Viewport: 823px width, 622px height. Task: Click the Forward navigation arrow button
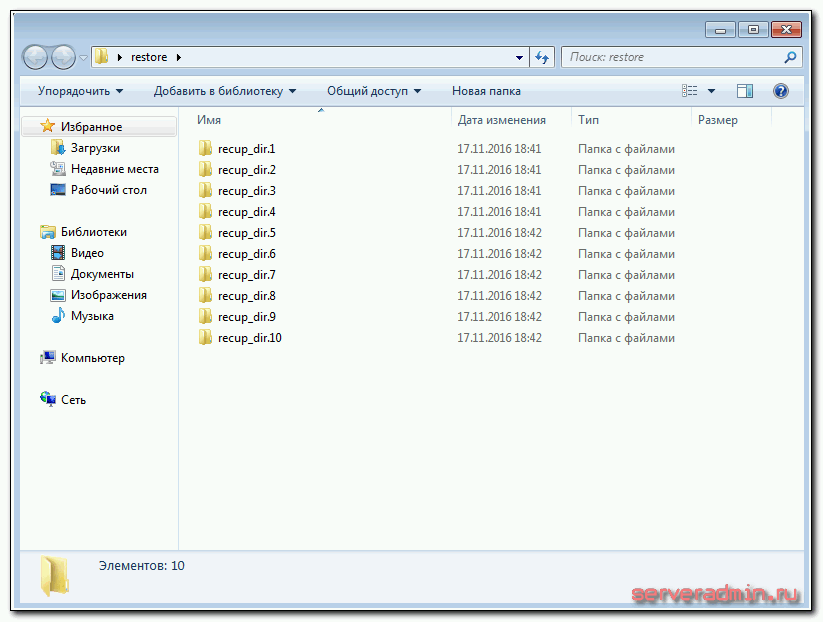pos(62,57)
